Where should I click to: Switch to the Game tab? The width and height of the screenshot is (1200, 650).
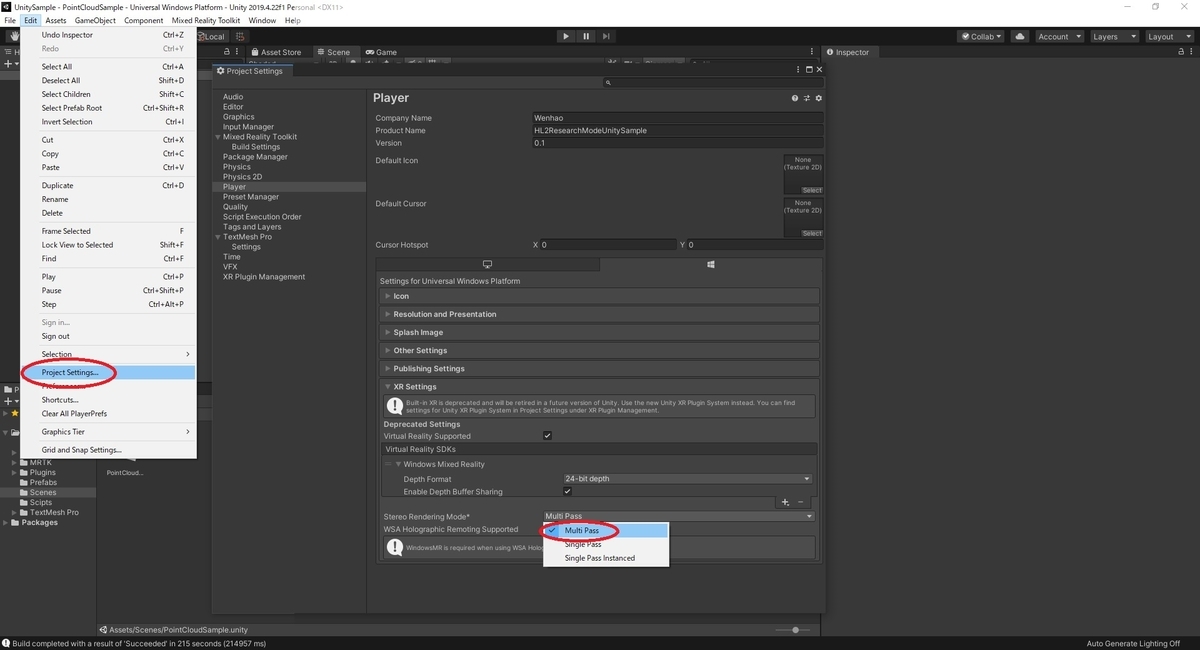pos(381,52)
